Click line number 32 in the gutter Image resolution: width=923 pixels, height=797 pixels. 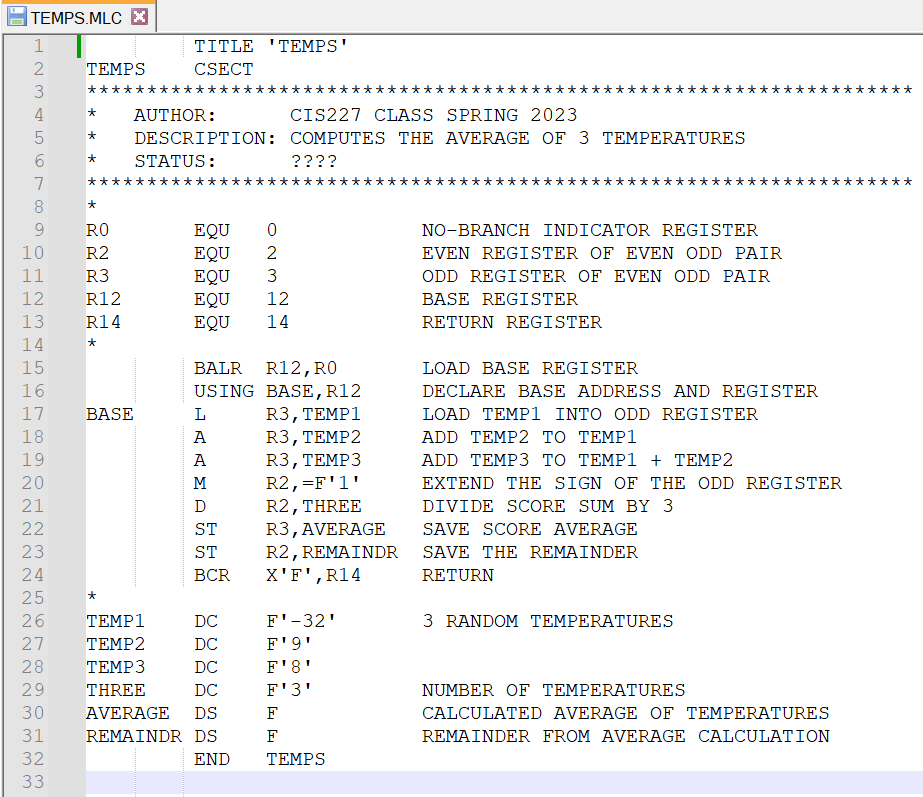click(x=31, y=758)
